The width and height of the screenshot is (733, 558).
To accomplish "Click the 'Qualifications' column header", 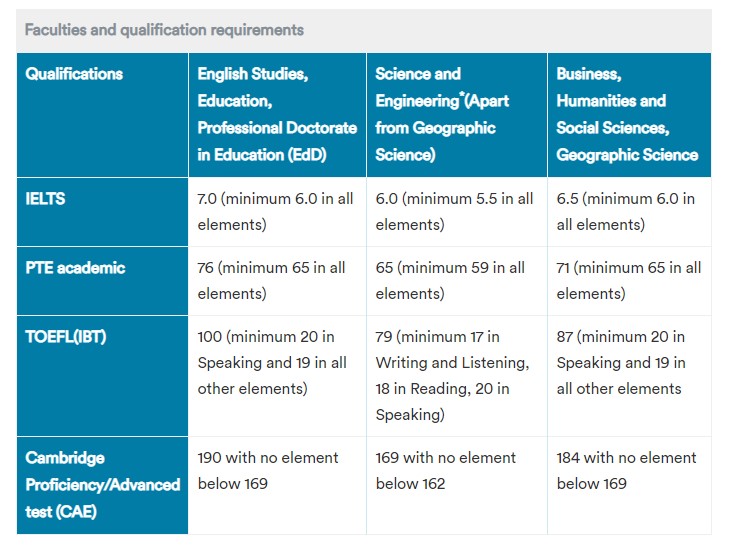I will coord(75,74).
